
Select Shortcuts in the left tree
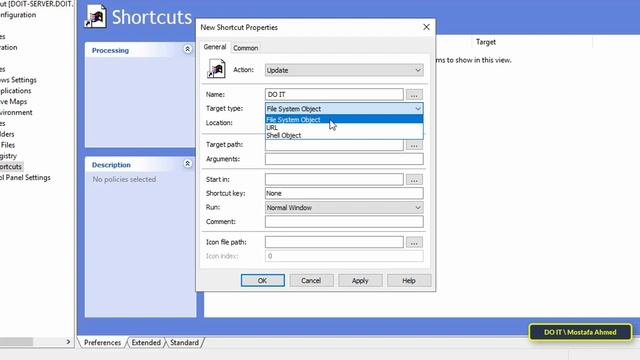(x=11, y=167)
